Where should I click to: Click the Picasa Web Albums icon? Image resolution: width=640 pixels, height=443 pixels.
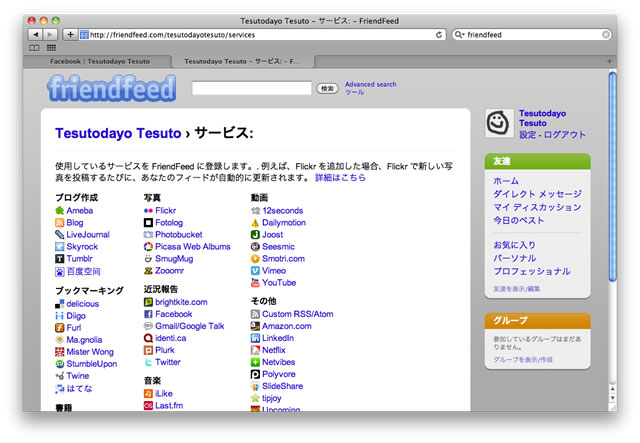coord(148,247)
